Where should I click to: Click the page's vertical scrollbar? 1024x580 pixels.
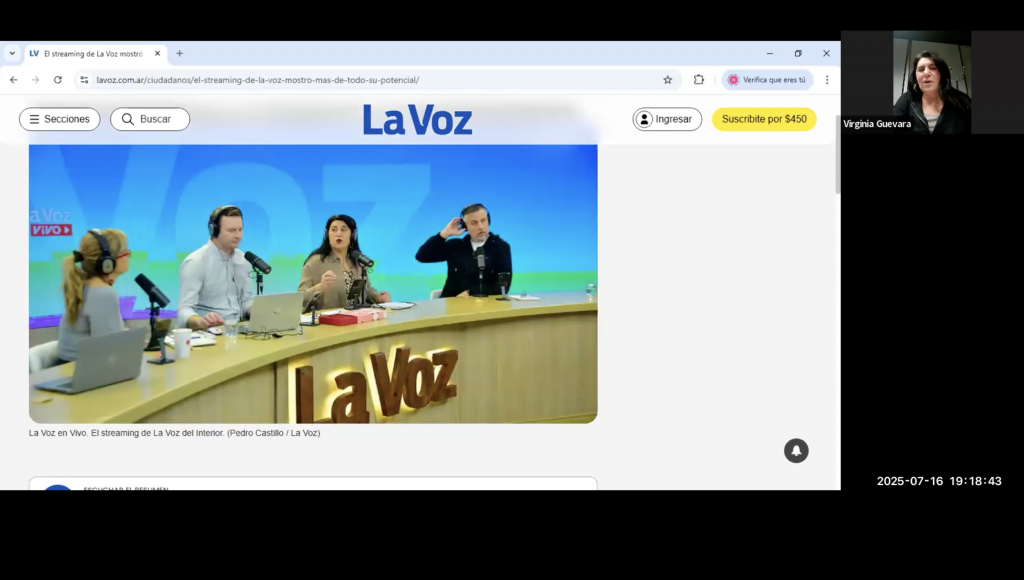(837, 160)
